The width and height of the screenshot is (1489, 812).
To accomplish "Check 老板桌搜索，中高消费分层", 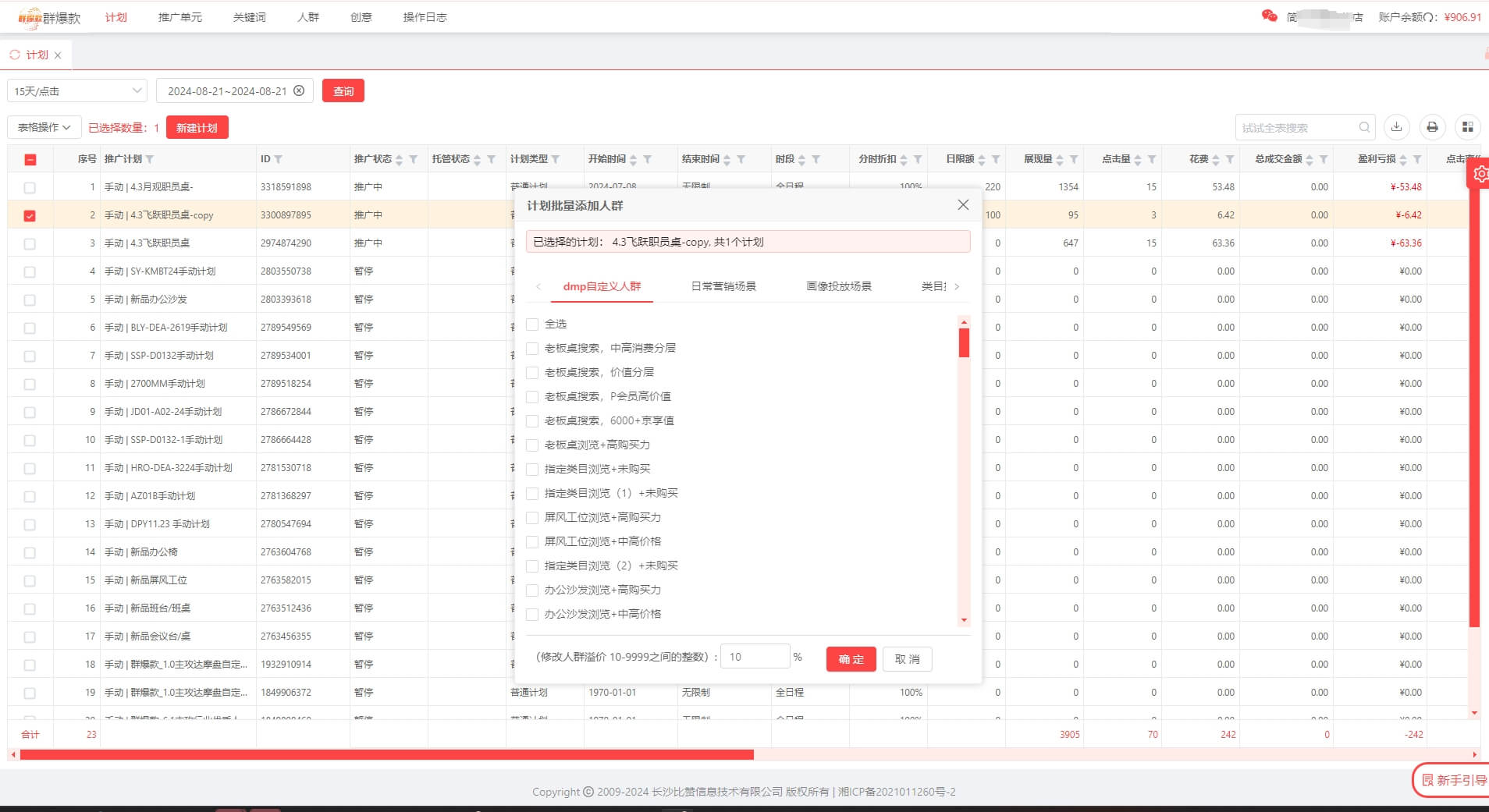I will [532, 348].
